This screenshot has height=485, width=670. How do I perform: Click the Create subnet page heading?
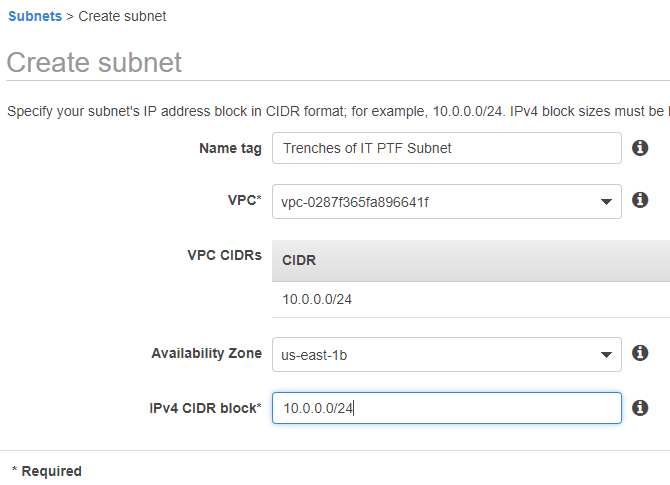(94, 62)
